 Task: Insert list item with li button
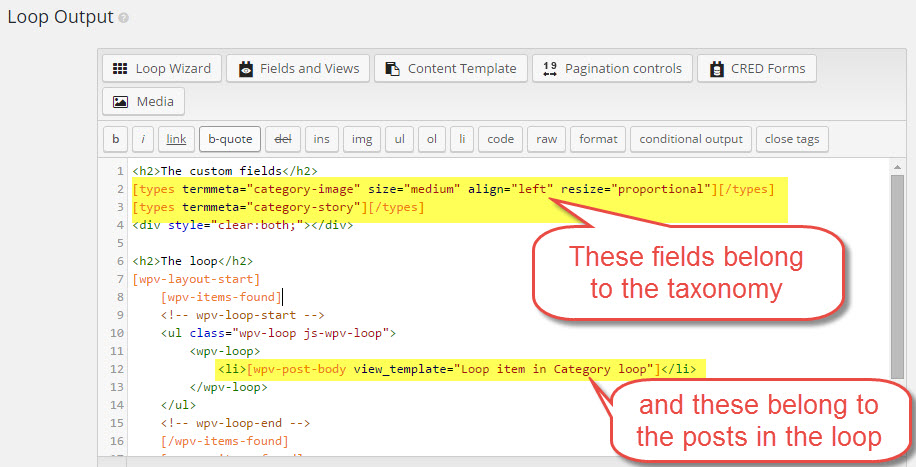[462, 139]
